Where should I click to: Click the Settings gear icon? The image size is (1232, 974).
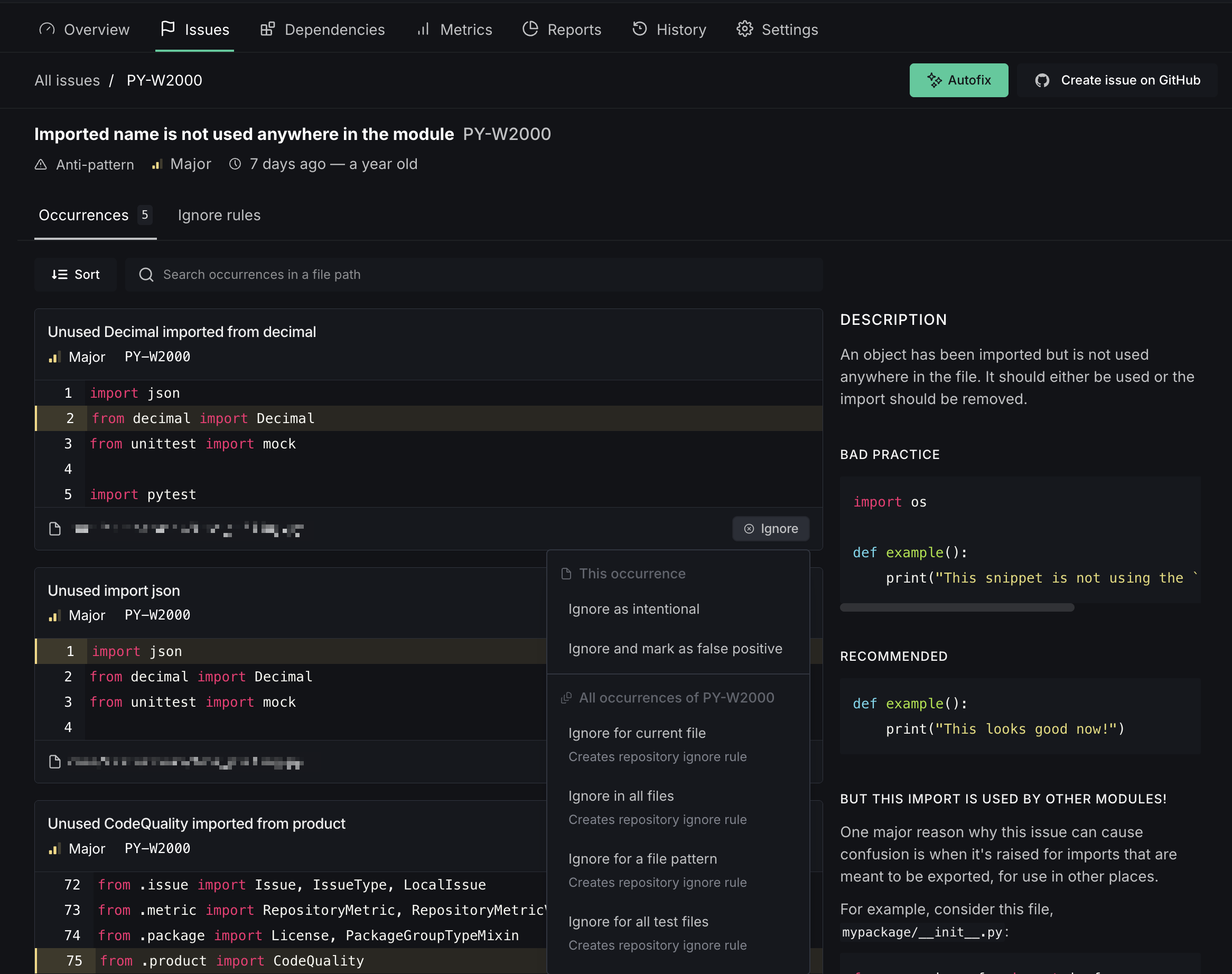(x=744, y=29)
